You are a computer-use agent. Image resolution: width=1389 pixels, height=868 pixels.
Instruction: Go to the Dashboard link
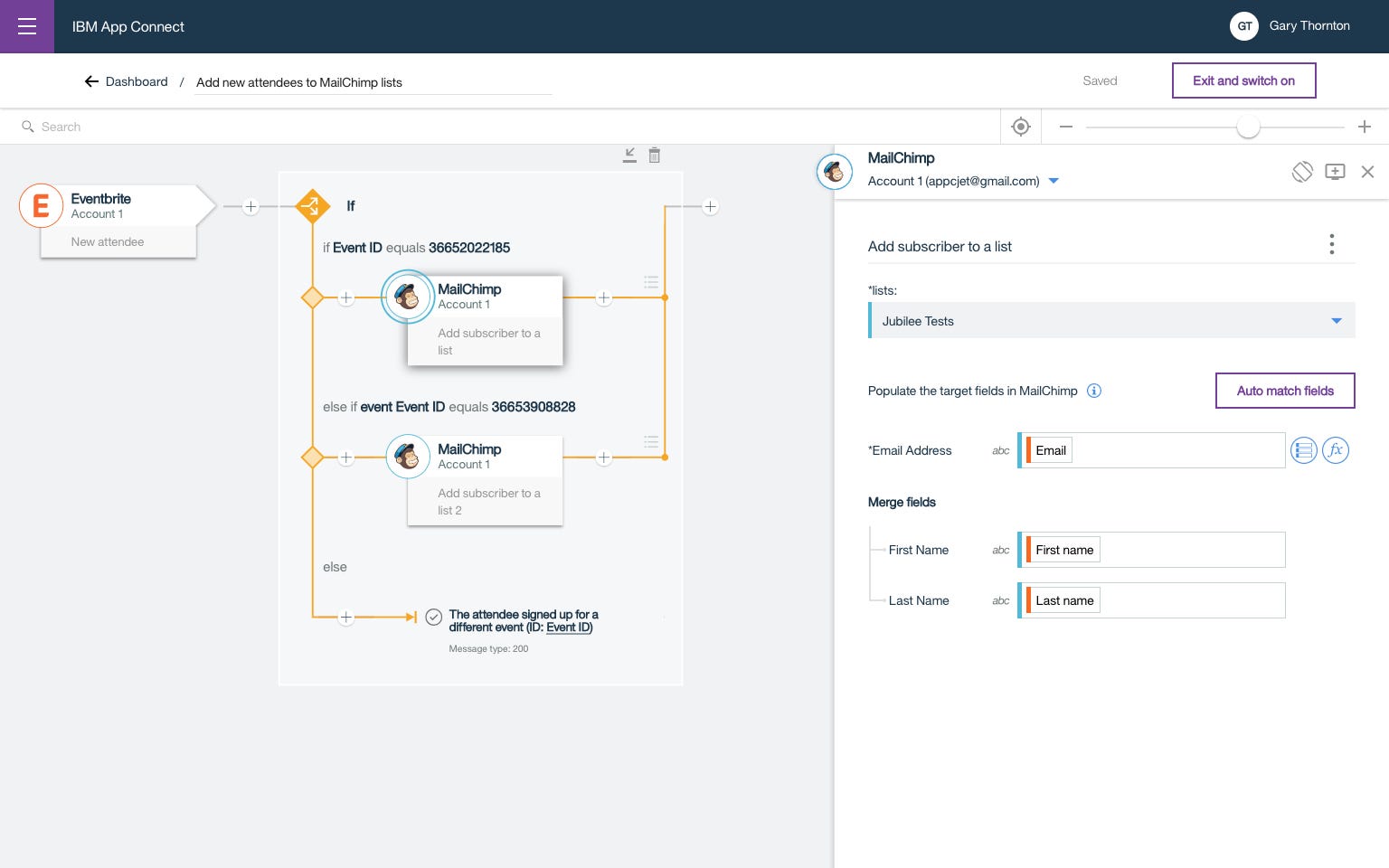[137, 81]
